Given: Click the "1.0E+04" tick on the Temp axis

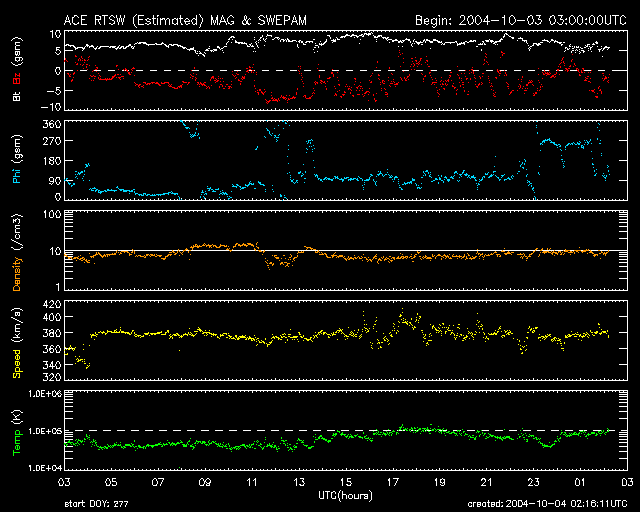Looking at the screenshot, I should coord(45,468).
